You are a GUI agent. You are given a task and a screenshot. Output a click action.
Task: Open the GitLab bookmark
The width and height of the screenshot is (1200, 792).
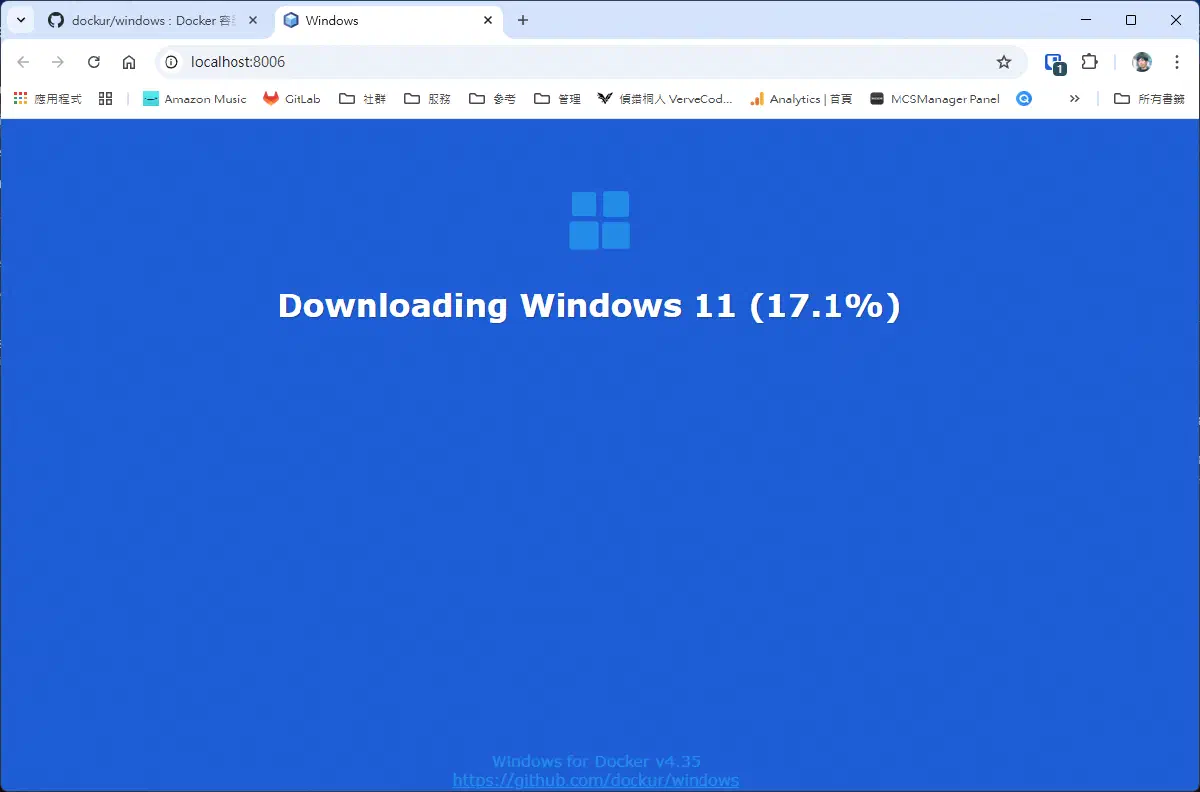tap(292, 99)
